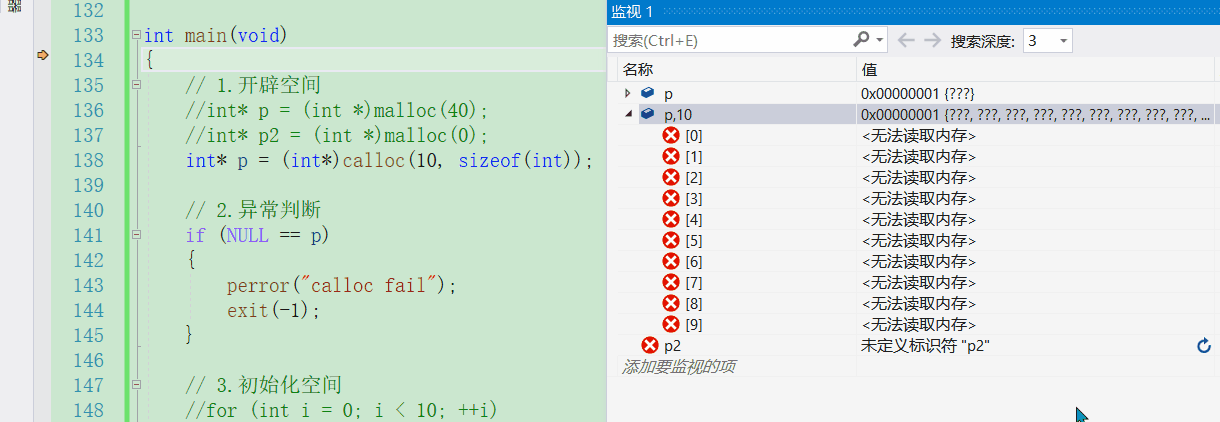Collapse the comment block at line 135
This screenshot has height=422, width=1220.
coord(136,85)
